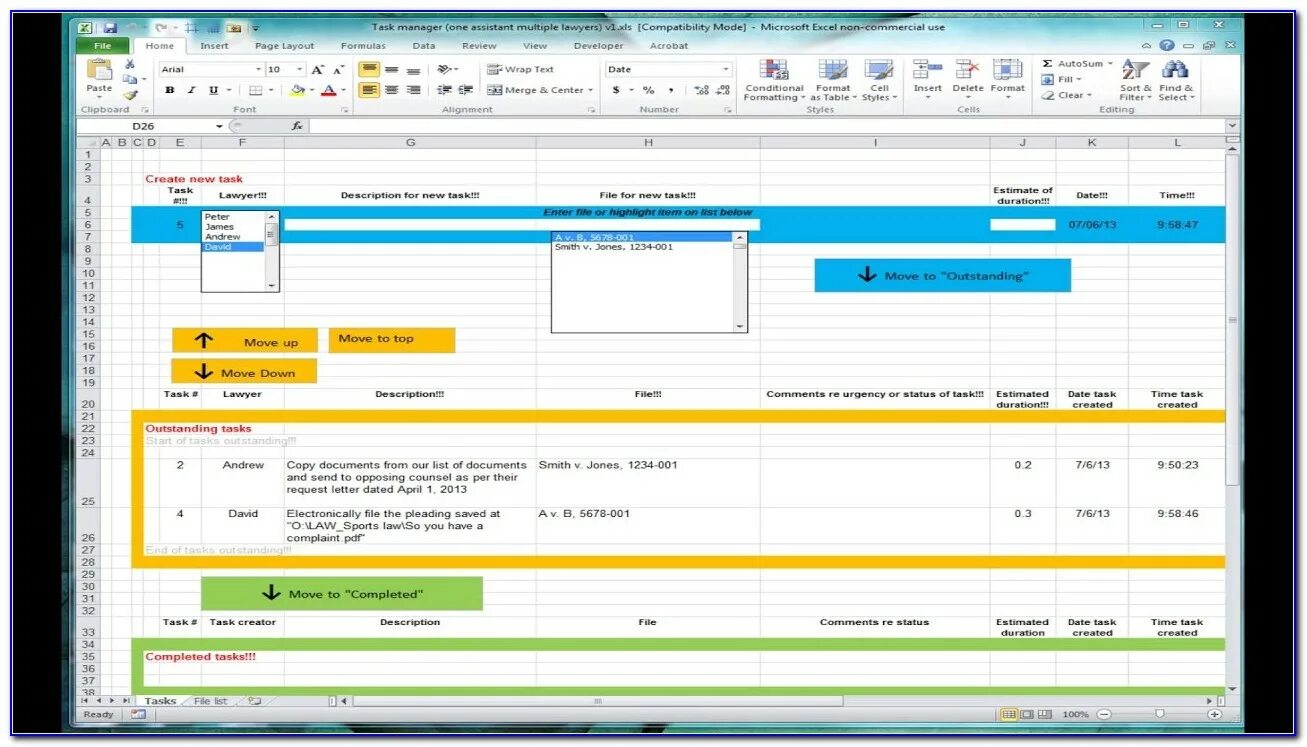Apply Accounting dollar number format
1307x747 pixels.
pyautogui.click(x=616, y=90)
